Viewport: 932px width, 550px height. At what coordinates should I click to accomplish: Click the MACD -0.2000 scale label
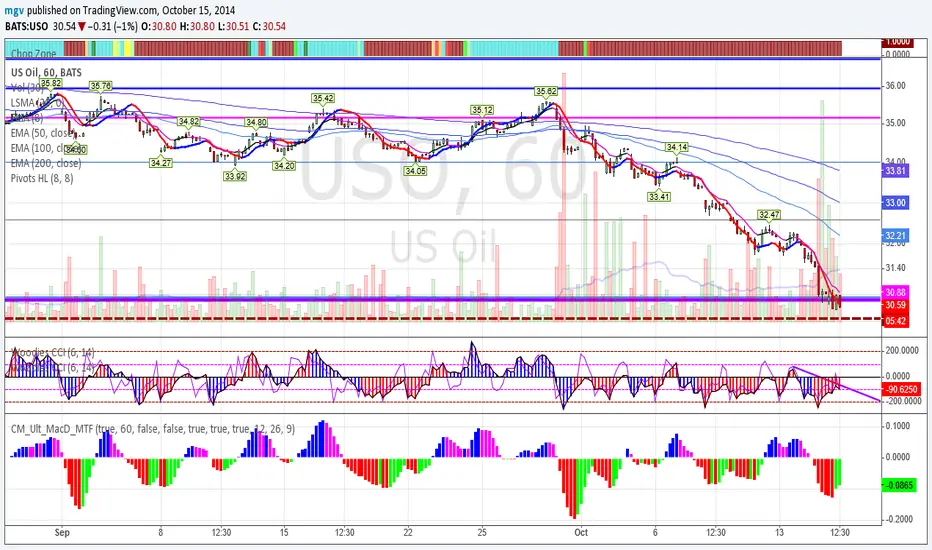[x=897, y=519]
